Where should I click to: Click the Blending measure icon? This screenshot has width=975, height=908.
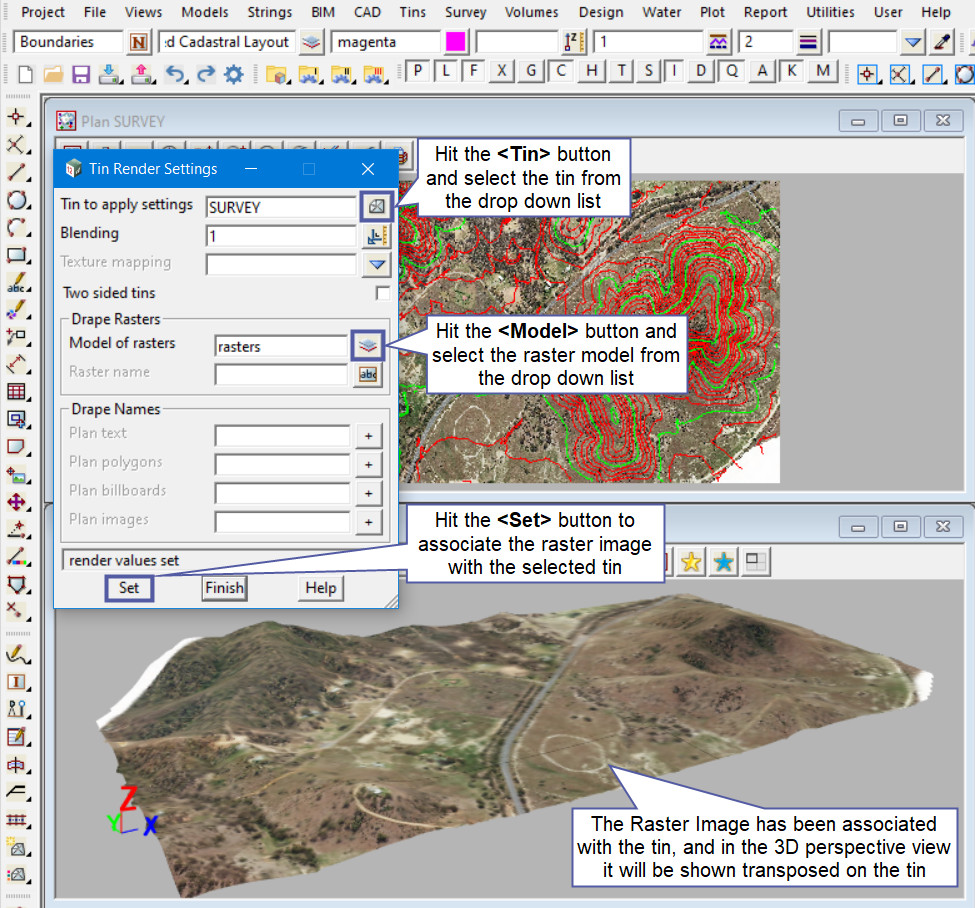(x=376, y=236)
